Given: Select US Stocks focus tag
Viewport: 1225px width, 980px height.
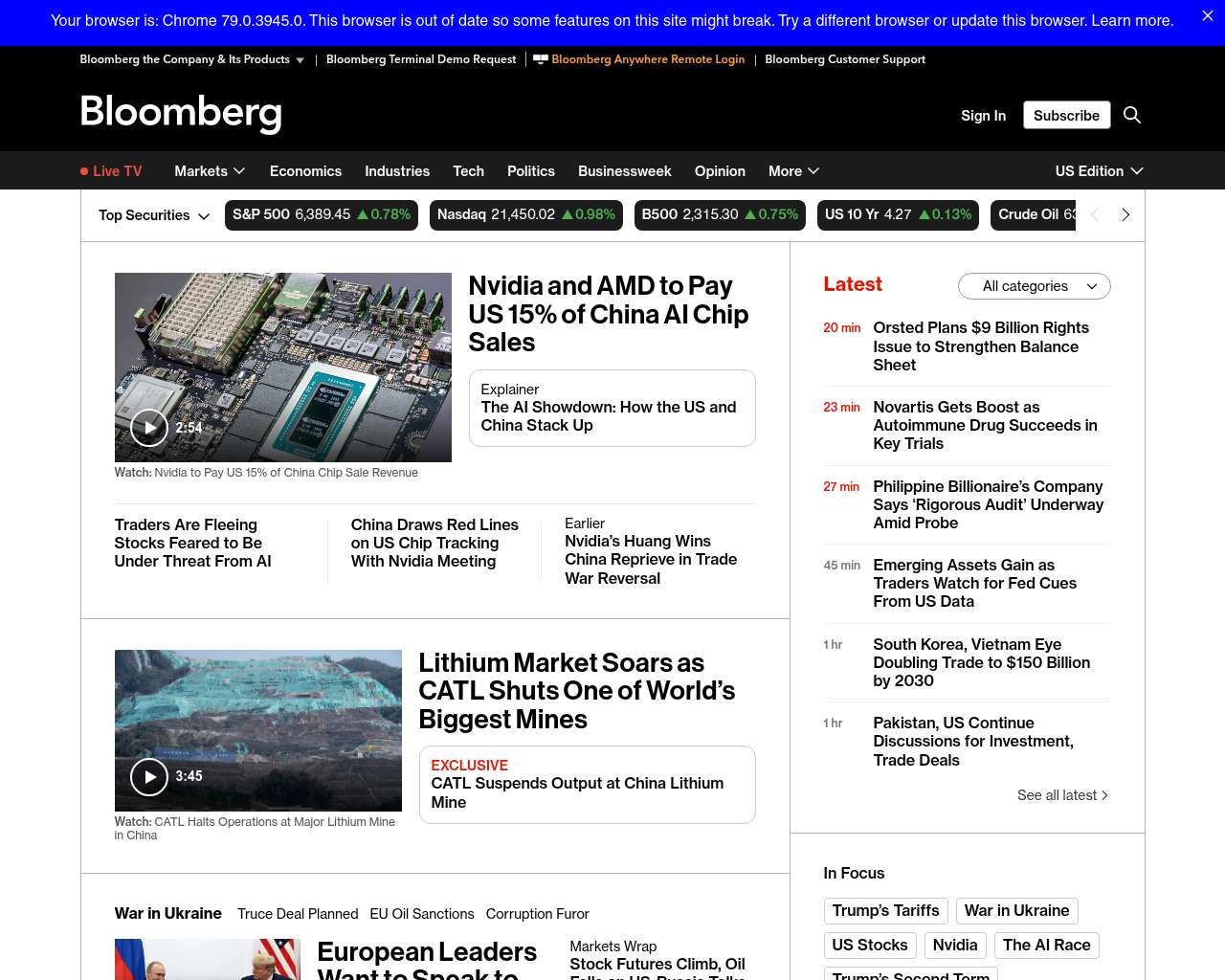Looking at the screenshot, I should [870, 946].
